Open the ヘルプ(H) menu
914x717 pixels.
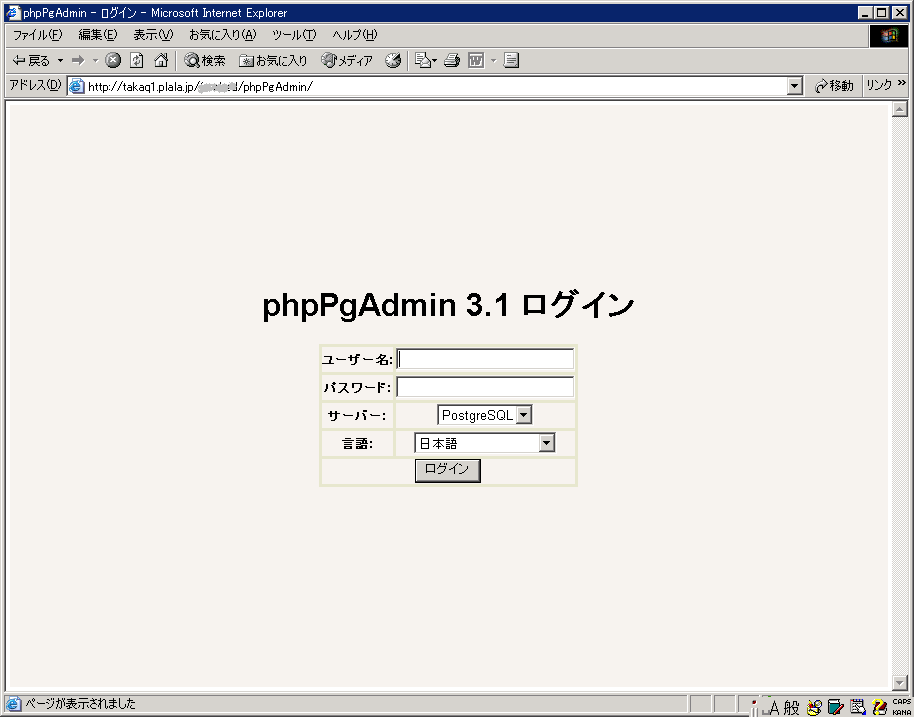coord(355,35)
